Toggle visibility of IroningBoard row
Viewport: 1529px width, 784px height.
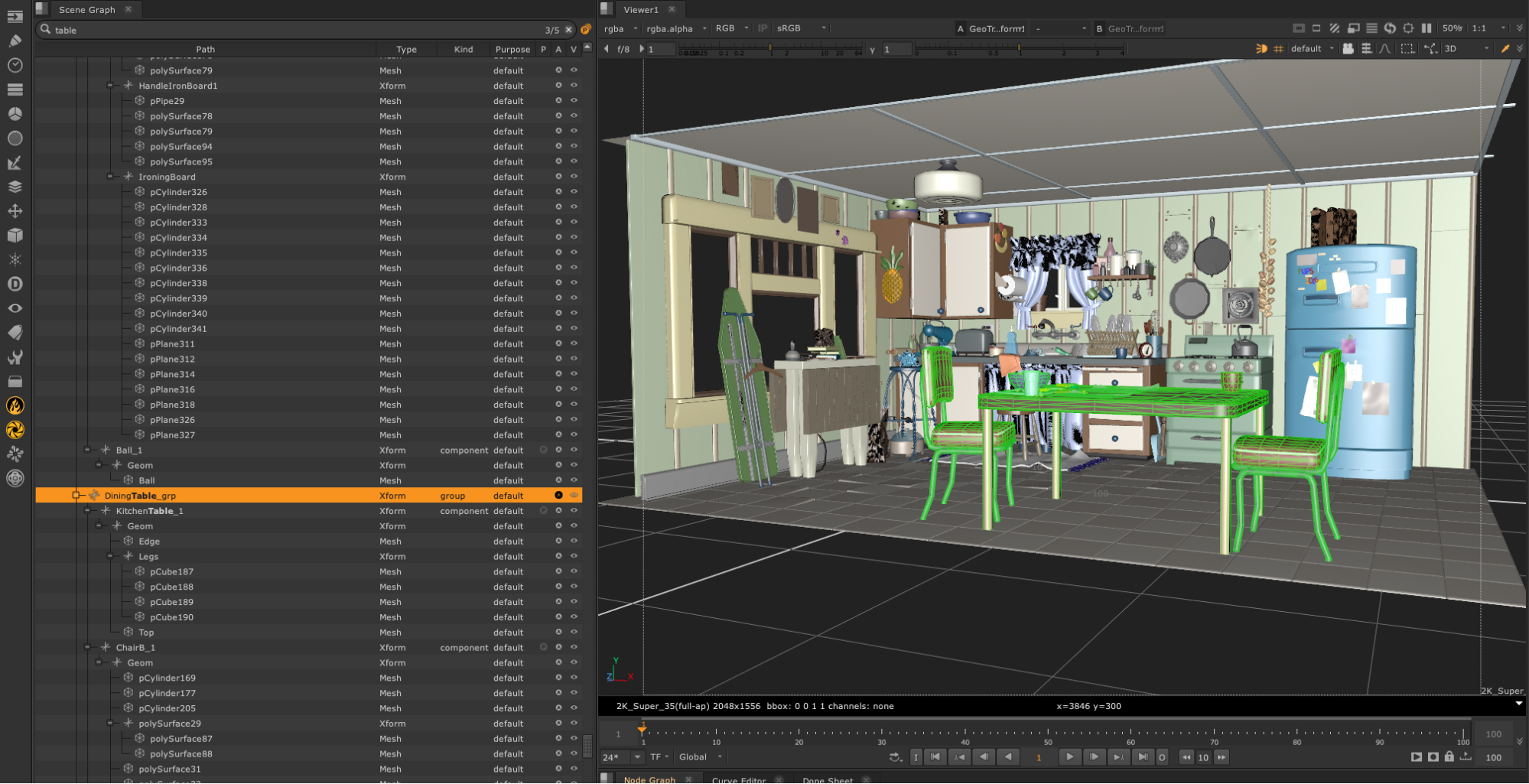pos(574,177)
